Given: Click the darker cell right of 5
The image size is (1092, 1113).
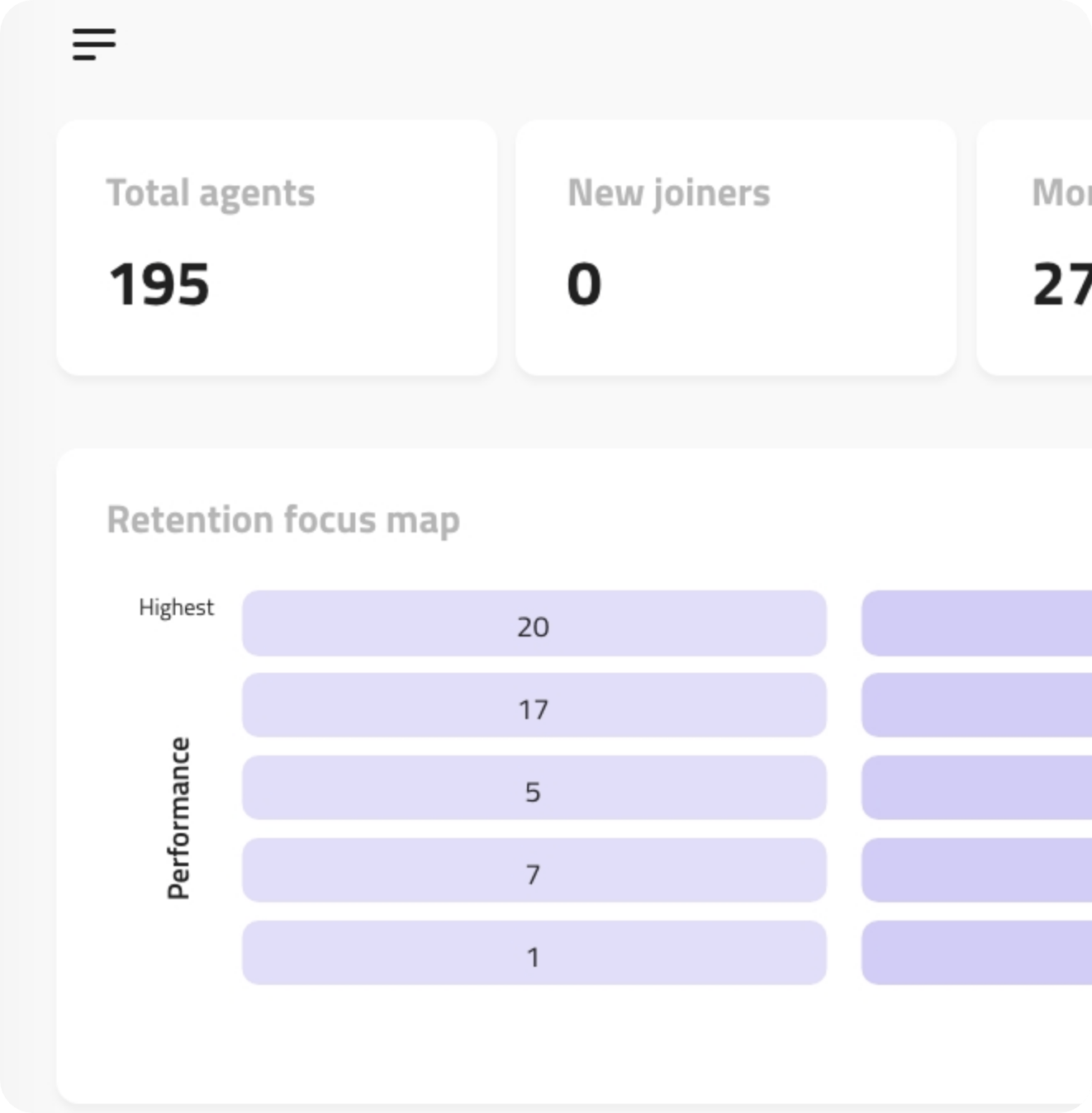Looking at the screenshot, I should [x=976, y=789].
